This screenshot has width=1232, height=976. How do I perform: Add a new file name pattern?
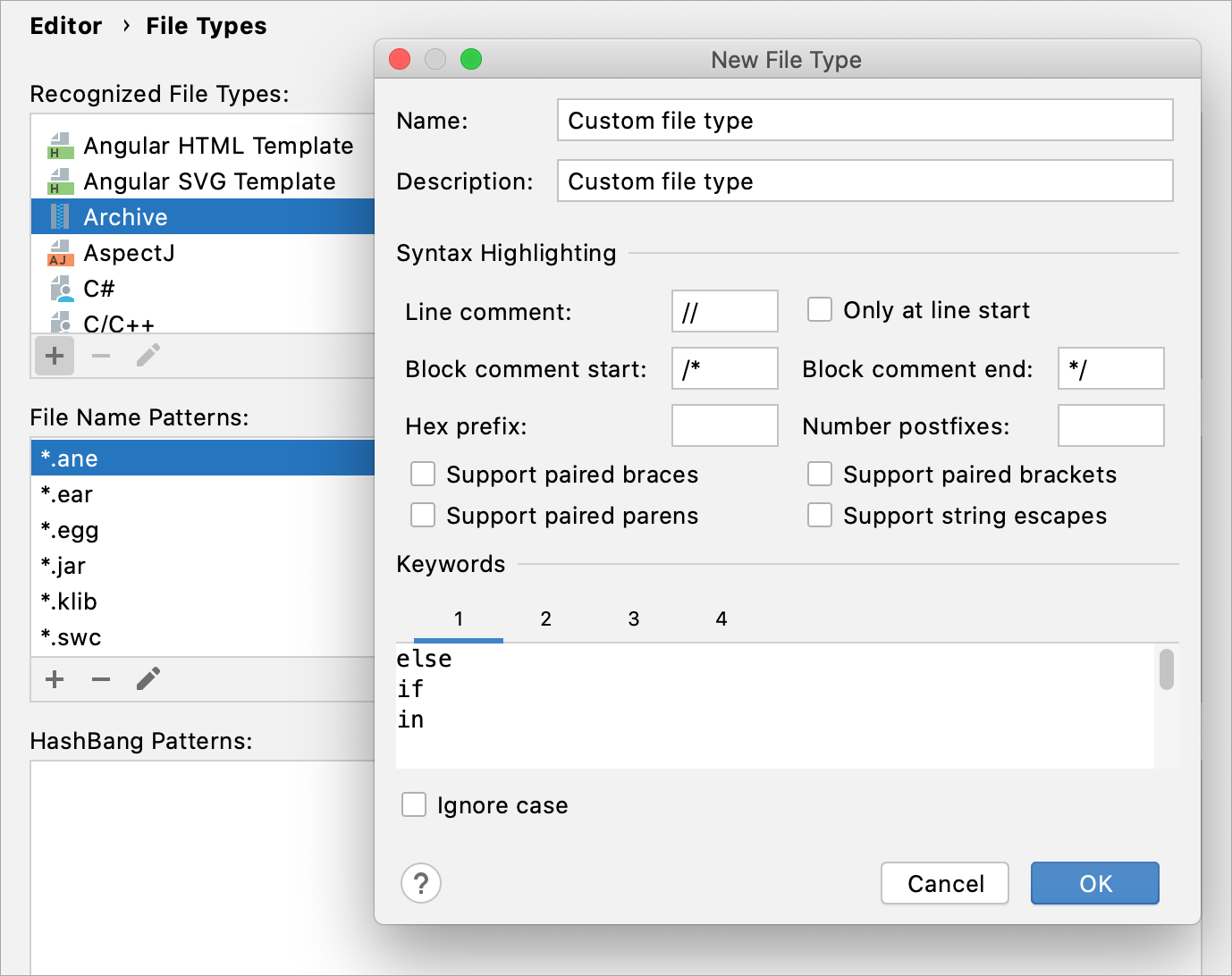tap(55, 679)
